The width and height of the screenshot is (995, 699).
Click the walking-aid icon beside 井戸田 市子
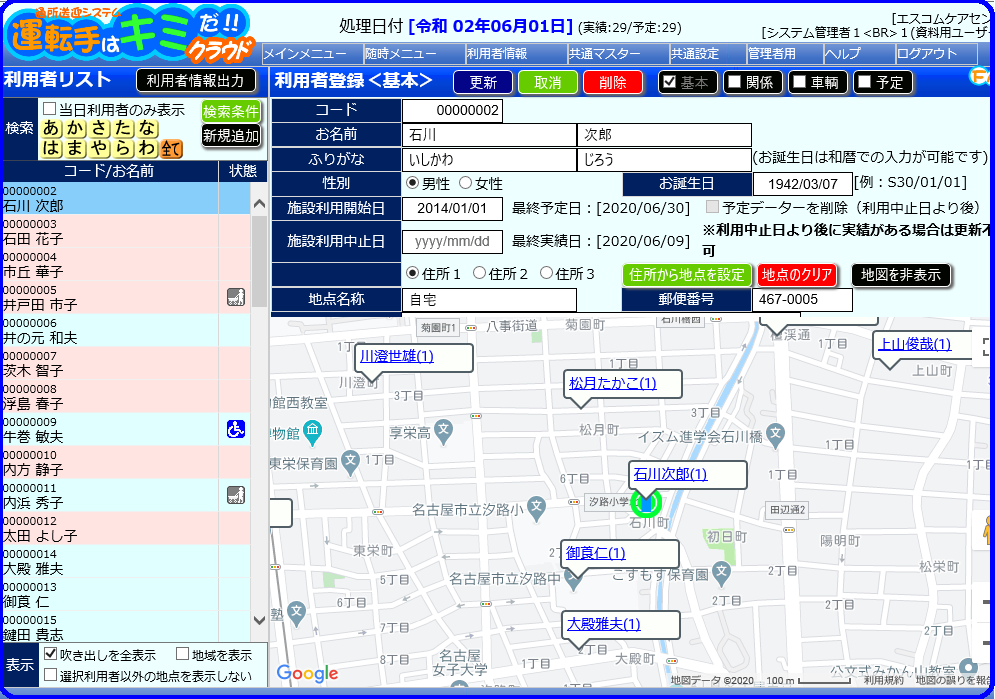click(x=236, y=297)
